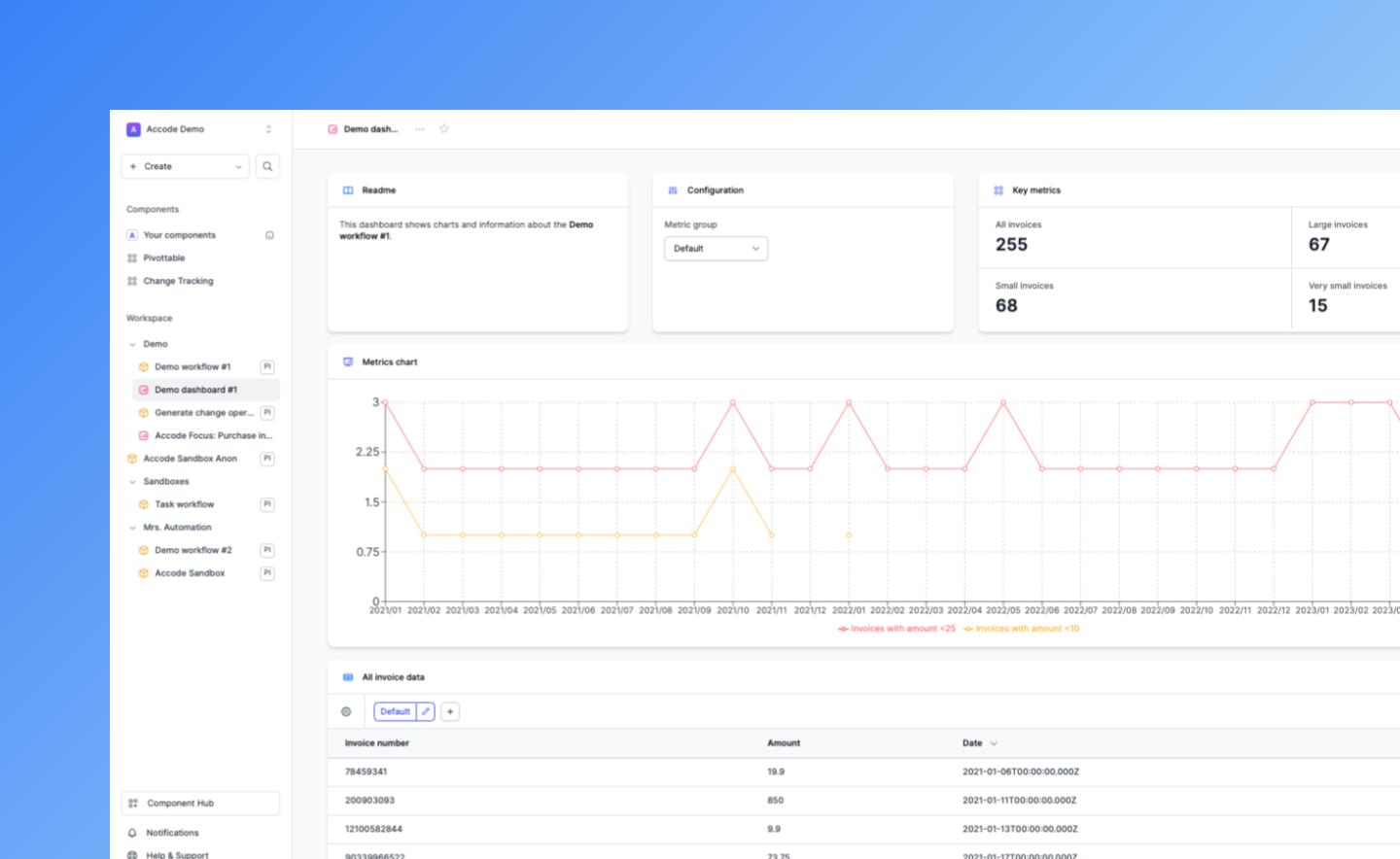
Task: Click the Demo dash... tab title
Action: [370, 129]
